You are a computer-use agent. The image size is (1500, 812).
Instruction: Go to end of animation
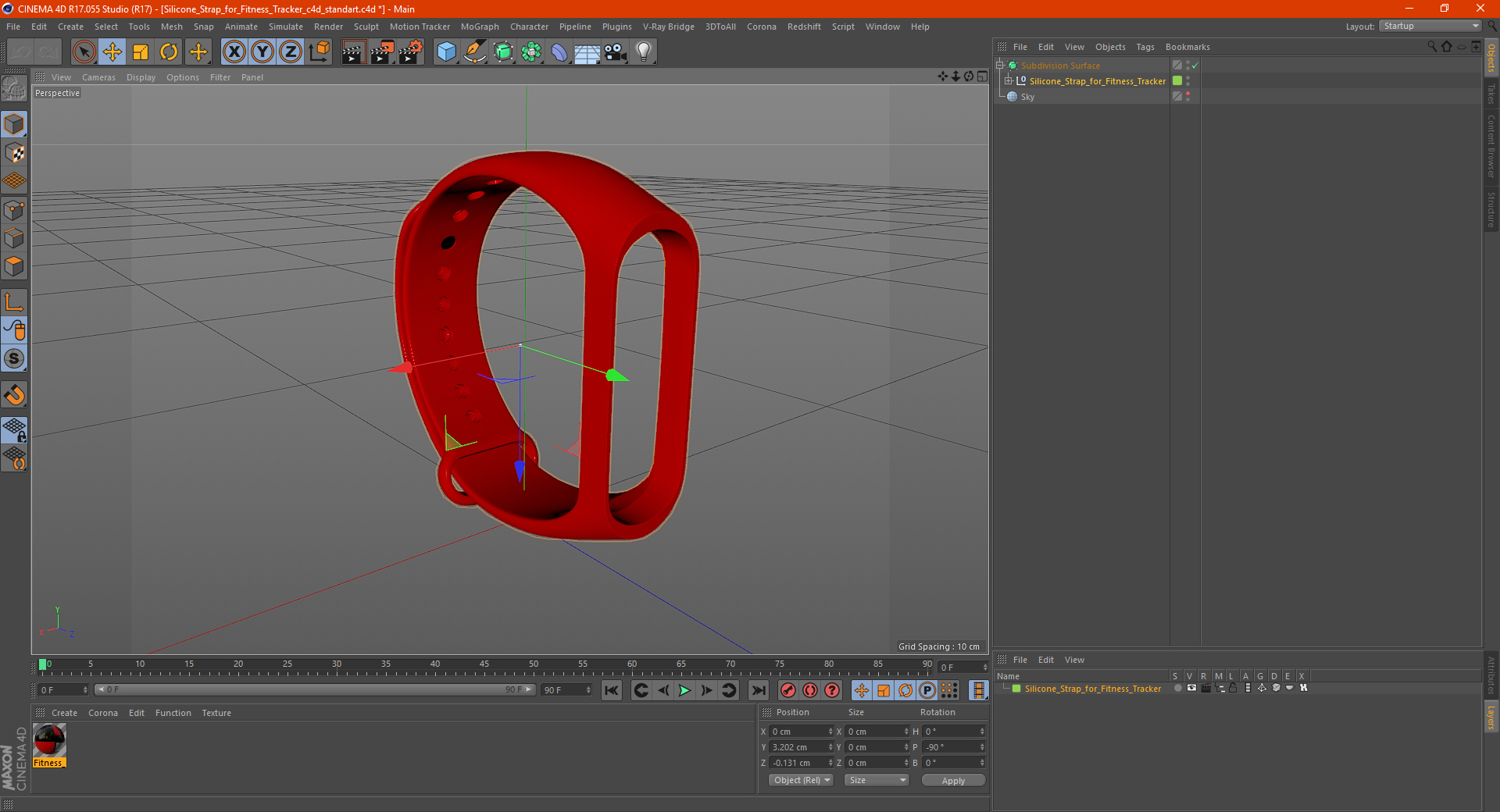point(758,690)
